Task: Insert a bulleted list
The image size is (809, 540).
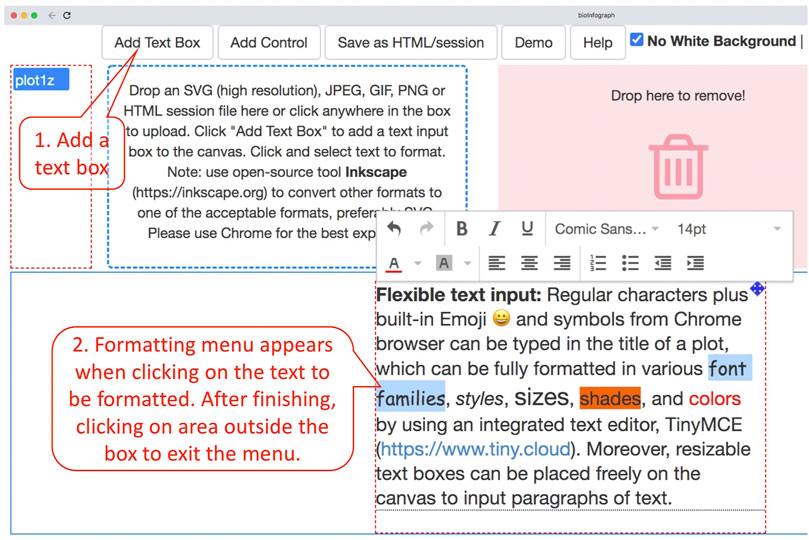Action: tap(630, 263)
